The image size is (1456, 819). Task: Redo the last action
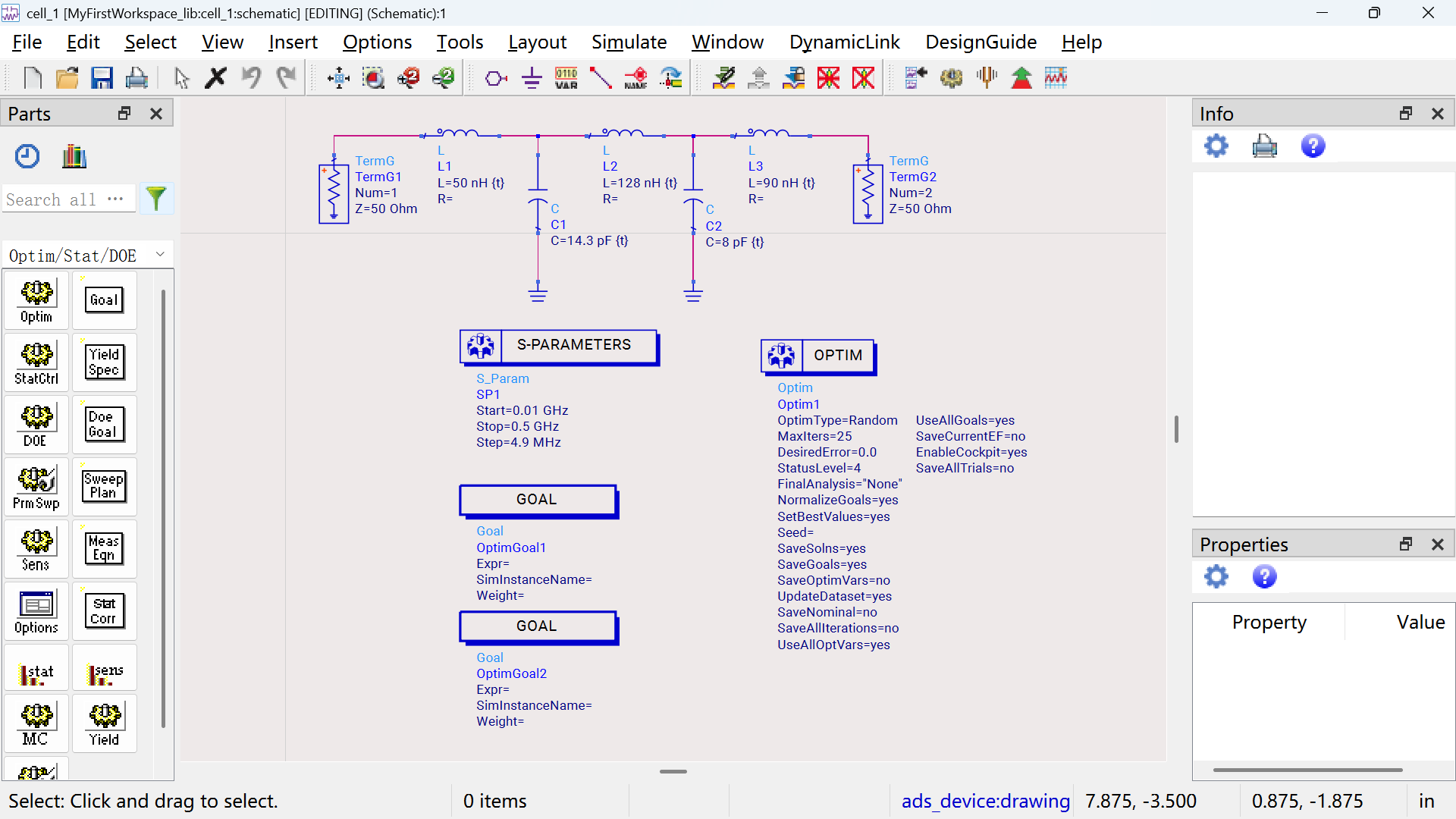coord(286,77)
